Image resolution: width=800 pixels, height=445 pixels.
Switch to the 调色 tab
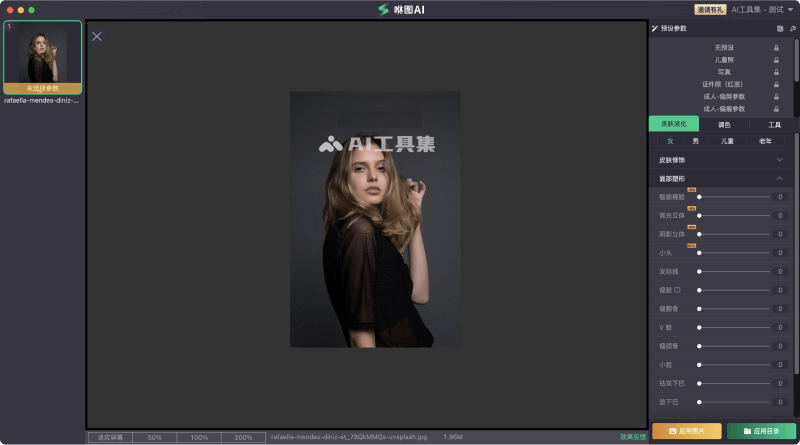point(724,125)
